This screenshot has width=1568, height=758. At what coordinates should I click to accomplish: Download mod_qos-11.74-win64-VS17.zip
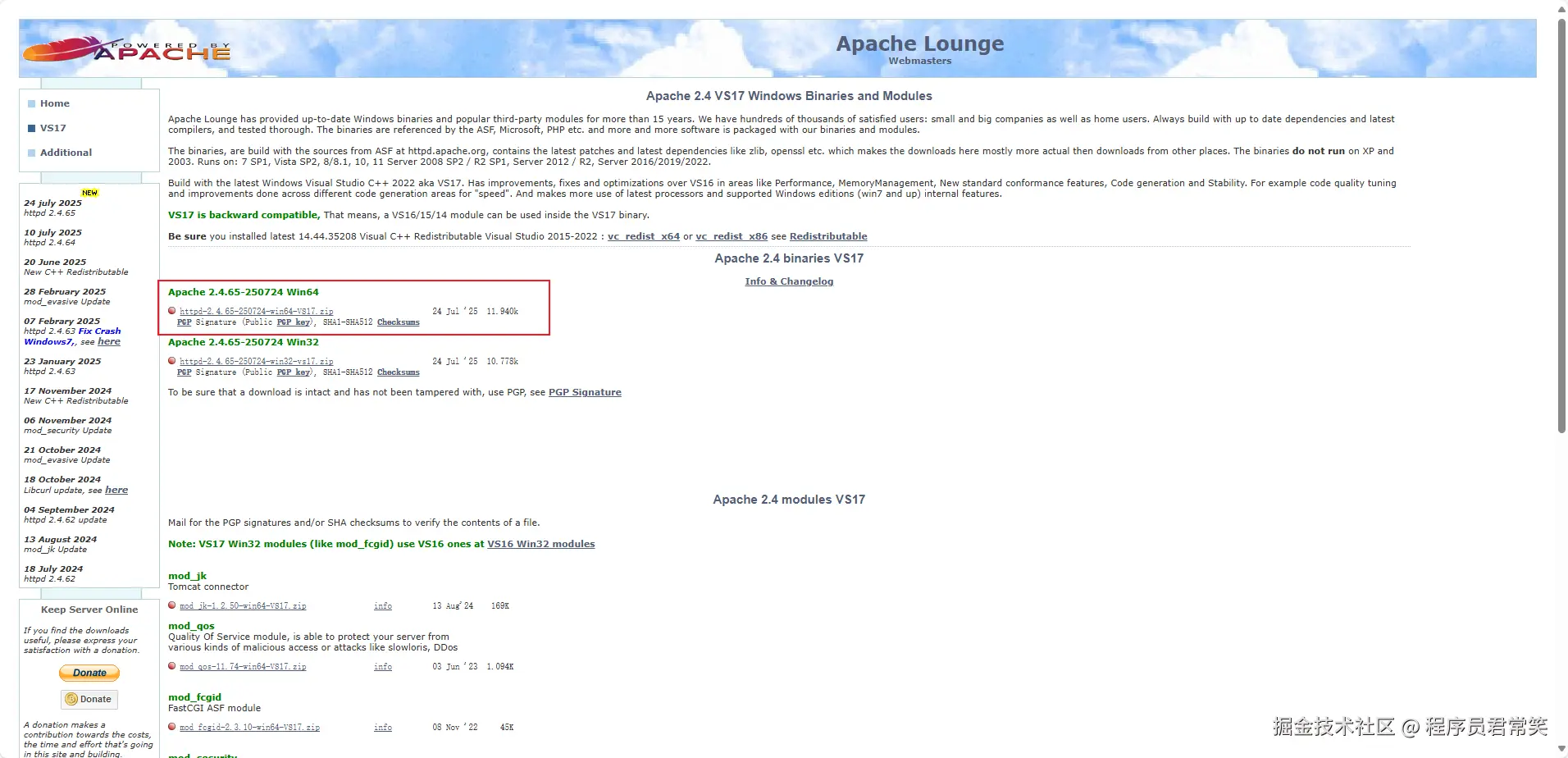tap(243, 667)
